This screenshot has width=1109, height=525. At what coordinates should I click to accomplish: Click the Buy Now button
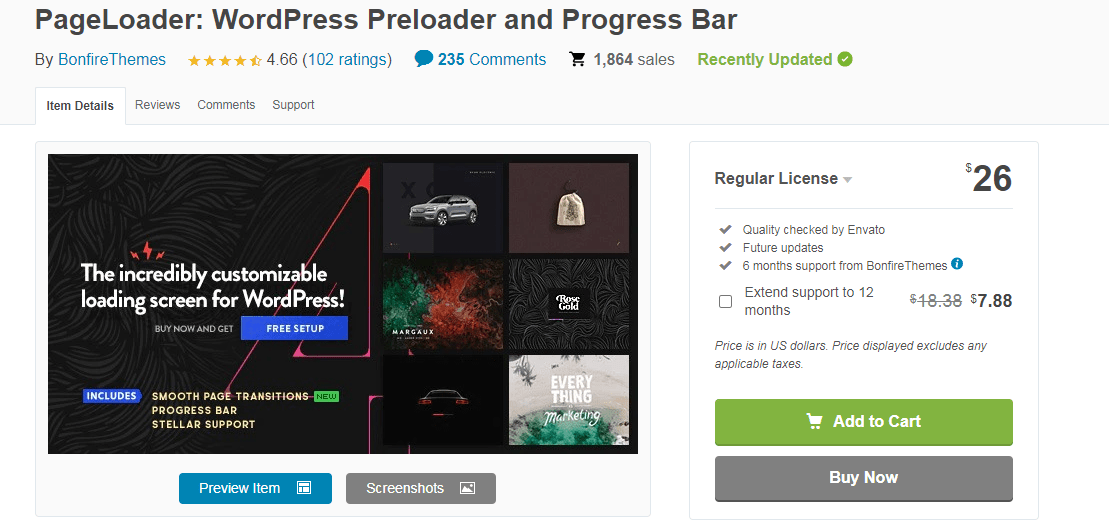click(x=864, y=478)
